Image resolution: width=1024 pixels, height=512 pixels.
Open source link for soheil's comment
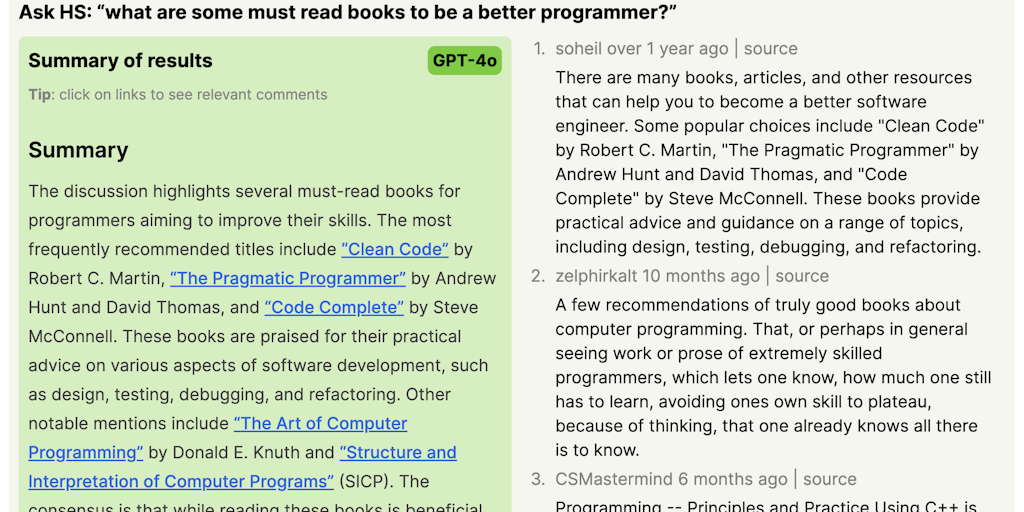coord(770,48)
